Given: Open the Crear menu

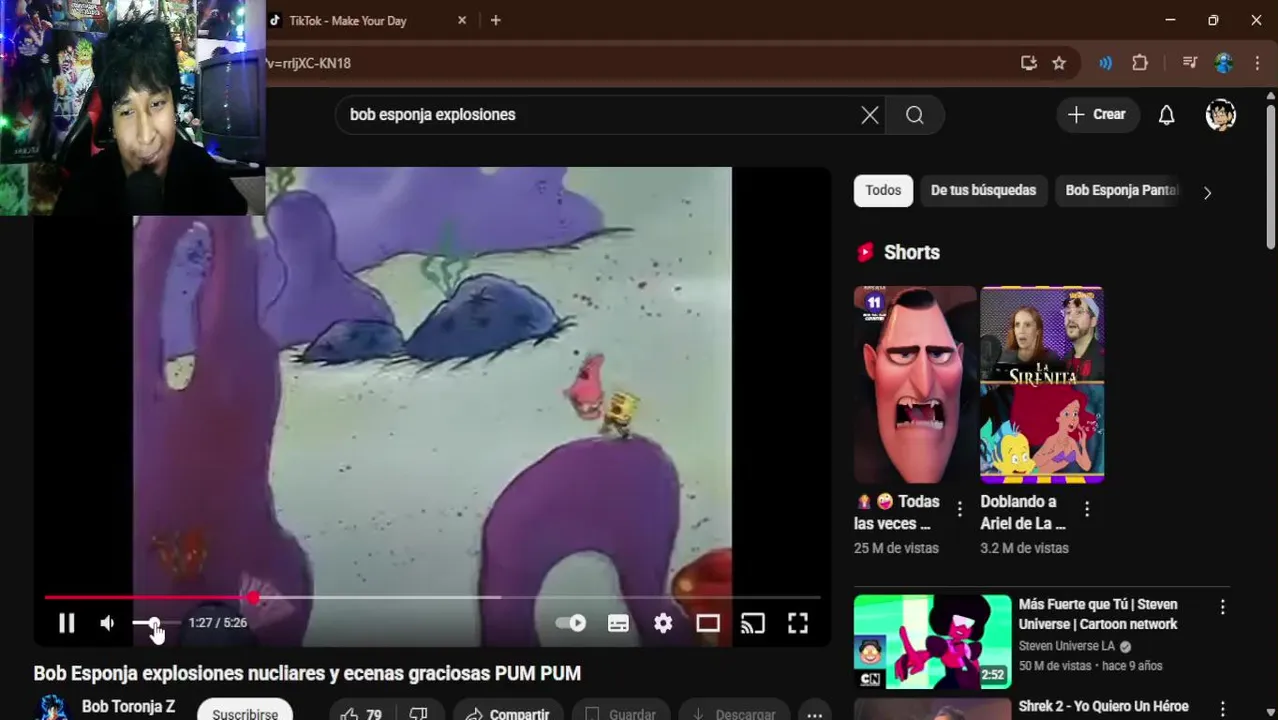Looking at the screenshot, I should click(1097, 115).
